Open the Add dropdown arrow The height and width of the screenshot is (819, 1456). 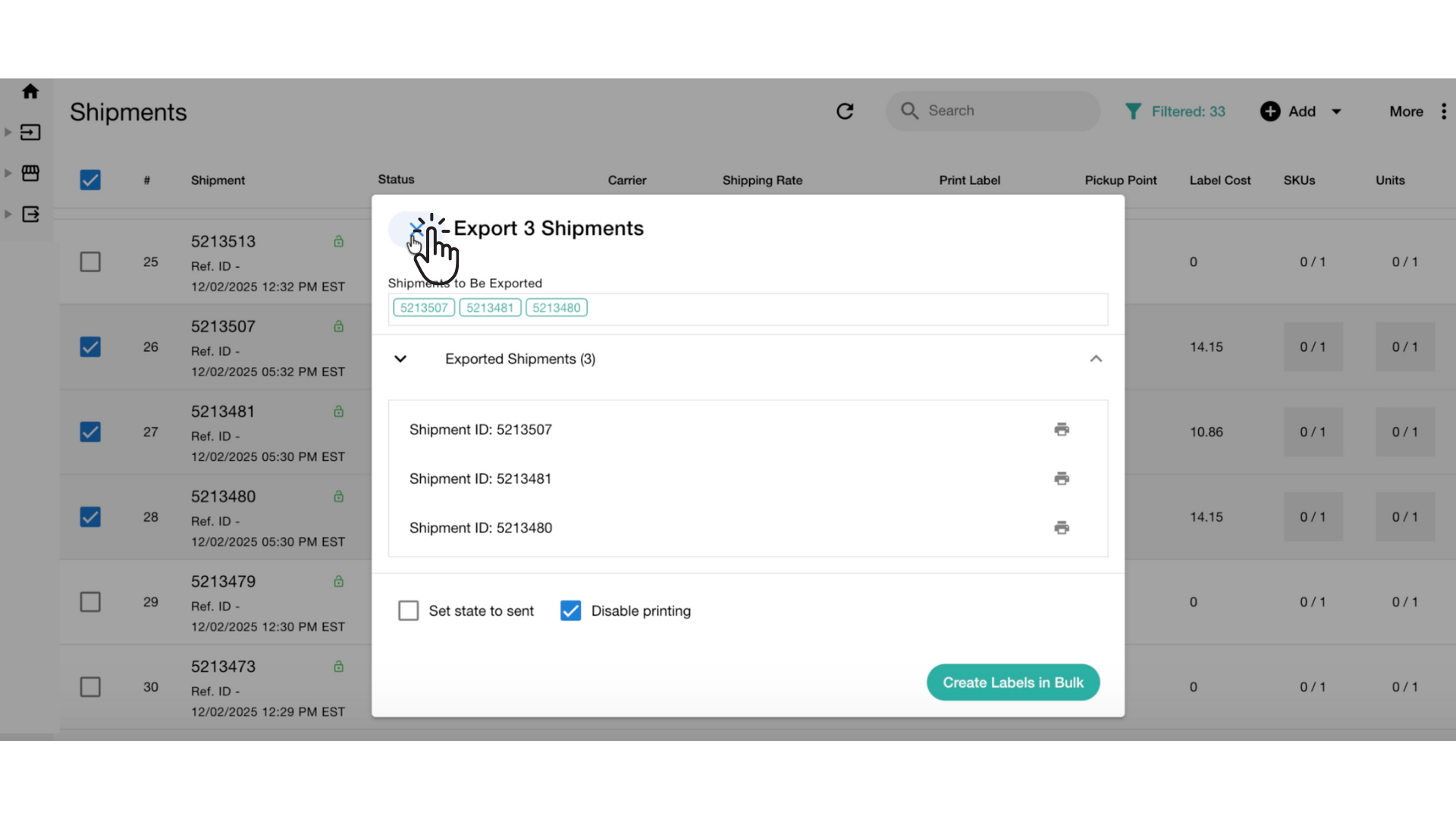pos(1335,111)
